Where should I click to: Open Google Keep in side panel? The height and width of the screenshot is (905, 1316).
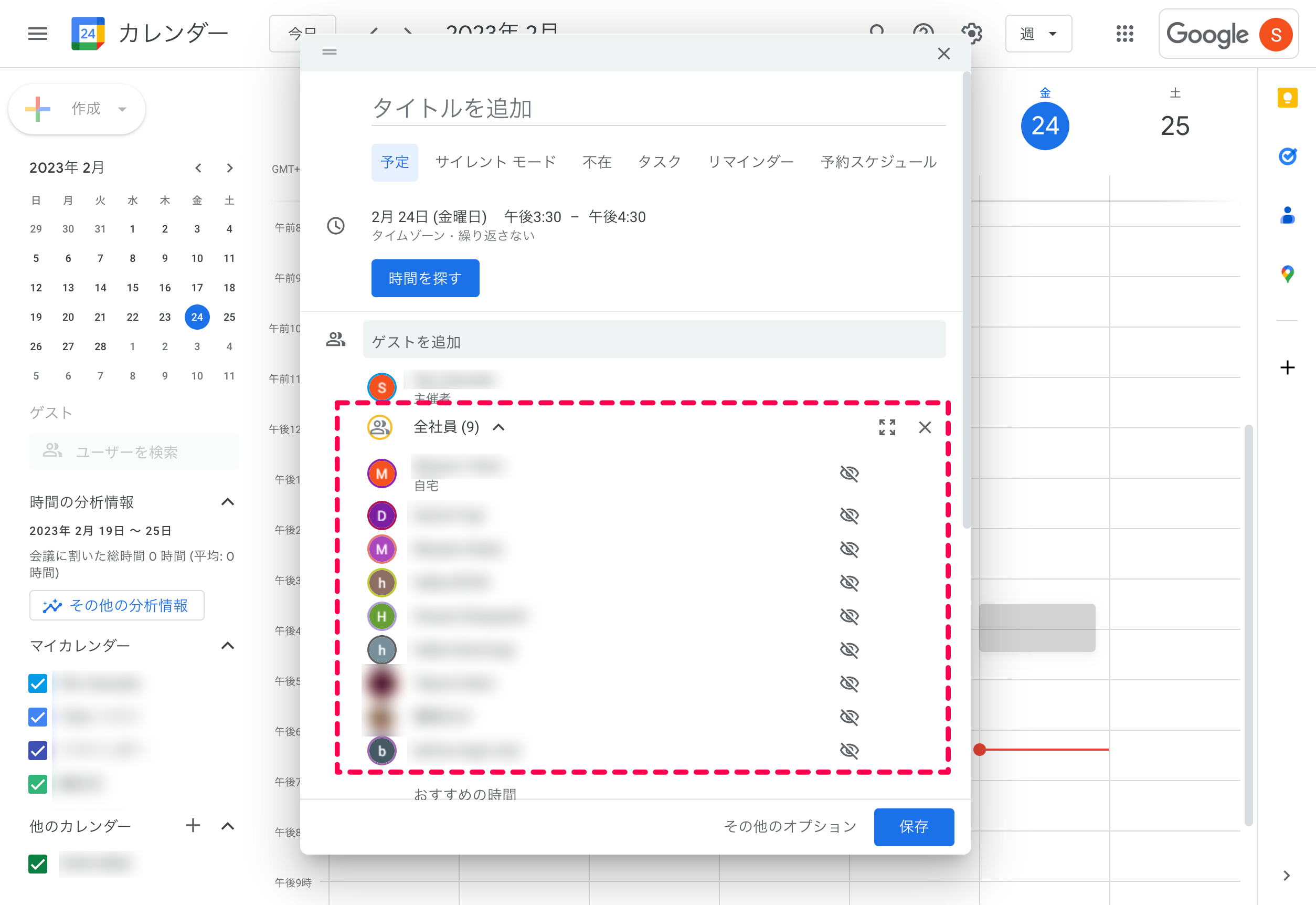click(1287, 98)
